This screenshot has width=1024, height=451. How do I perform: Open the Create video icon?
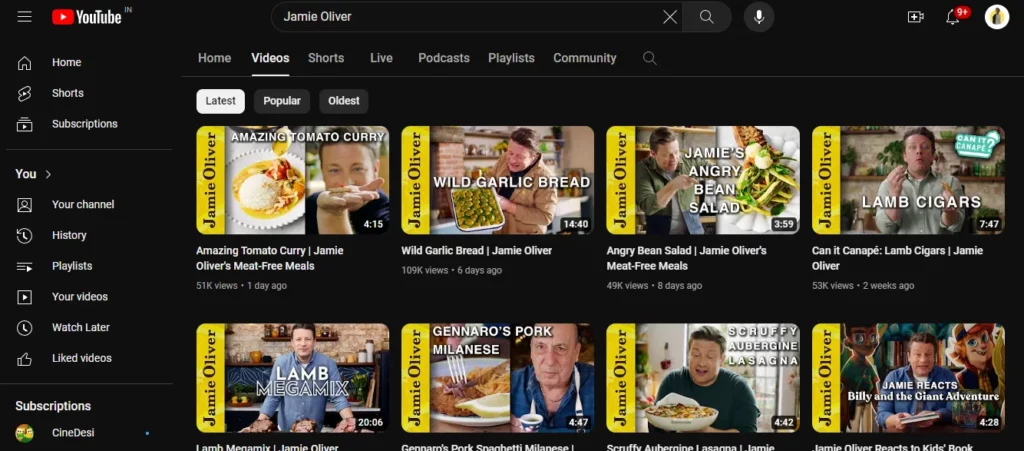tap(916, 17)
